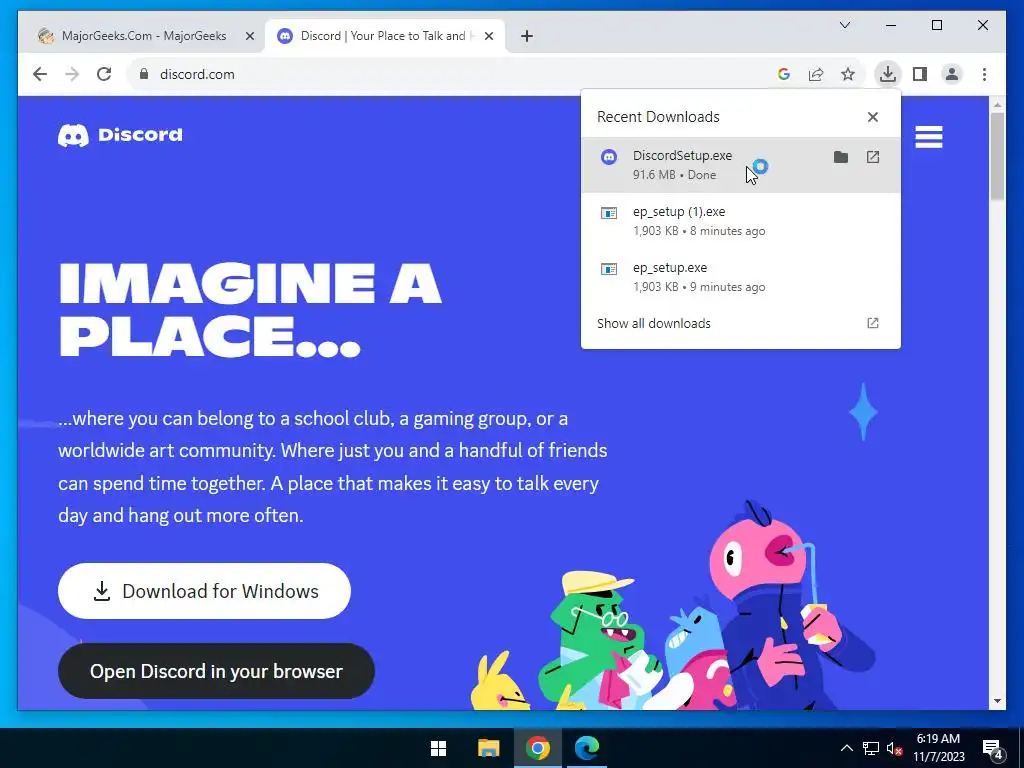Toggle the Chrome downloads button

tap(888, 74)
